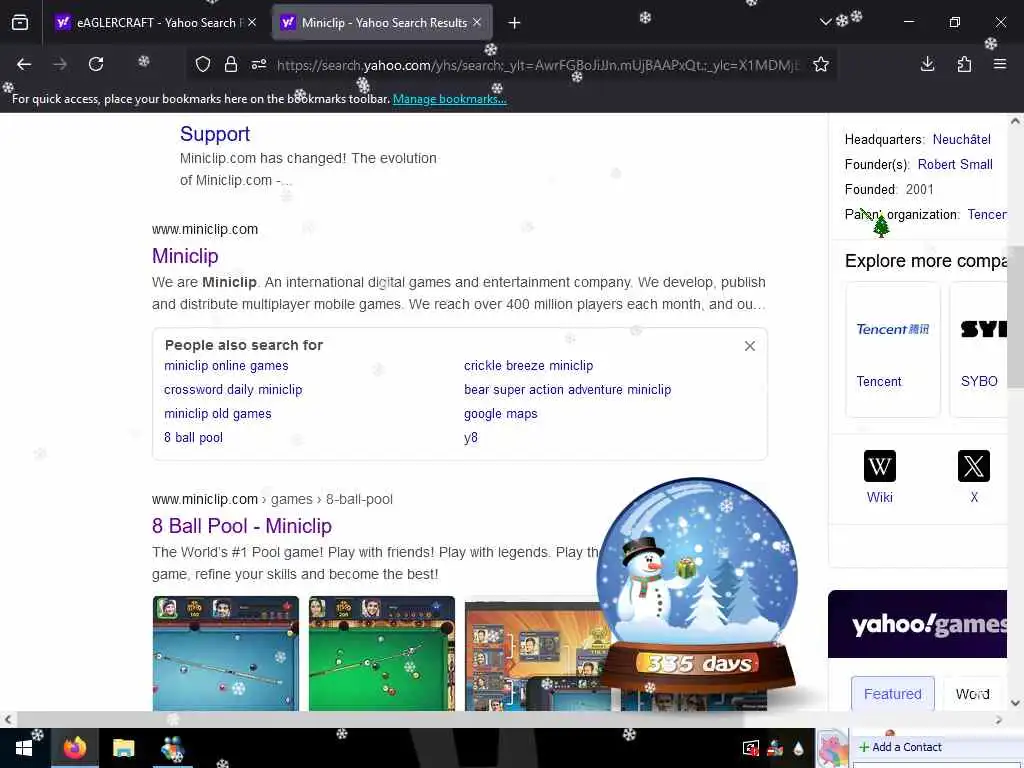Screen dimensions: 1024x768
Task: Select the Miniclip Yahoo Search Results tab
Action: point(382,23)
